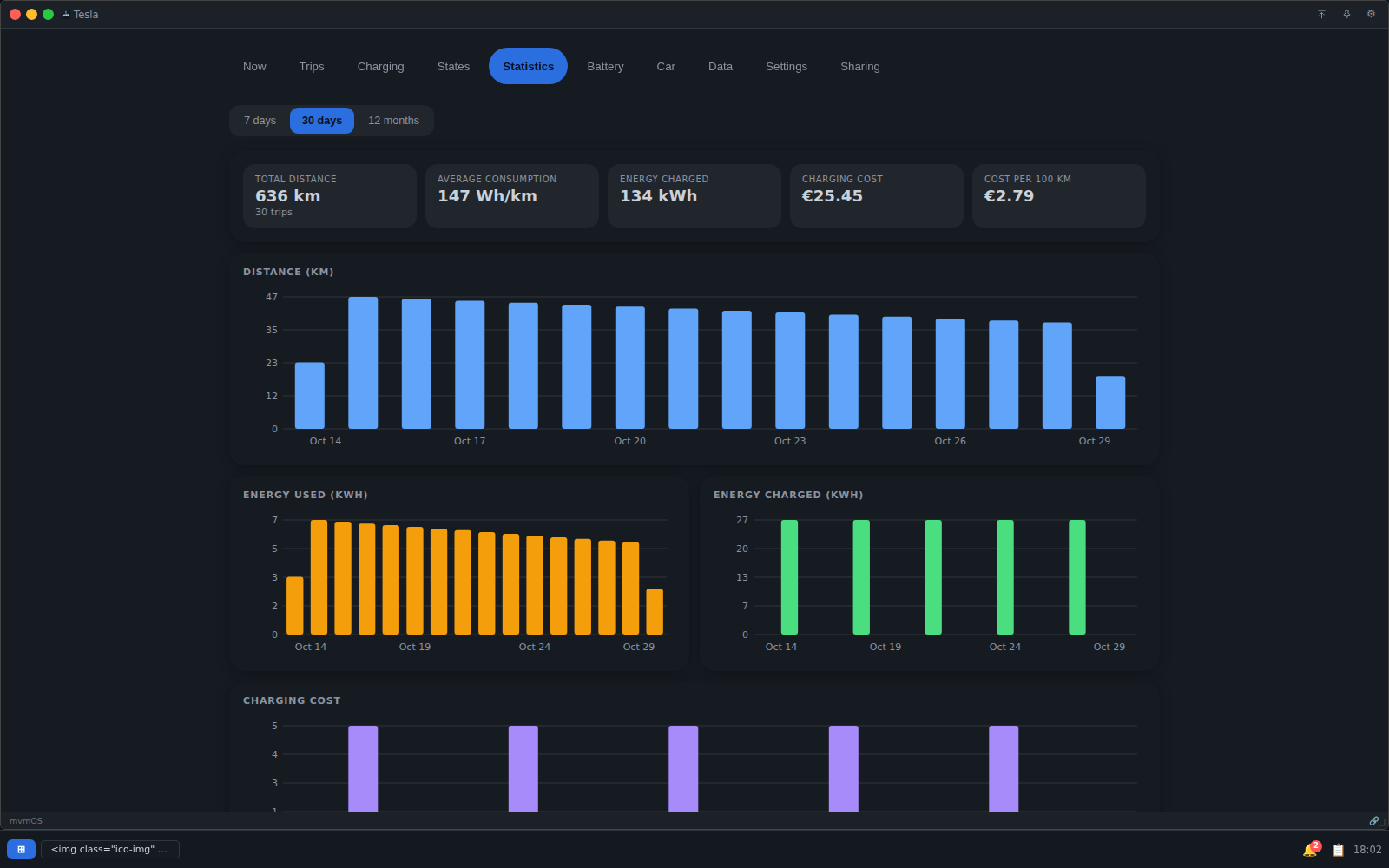Select the 7 days range
The height and width of the screenshot is (868, 1389).
pyautogui.click(x=260, y=121)
